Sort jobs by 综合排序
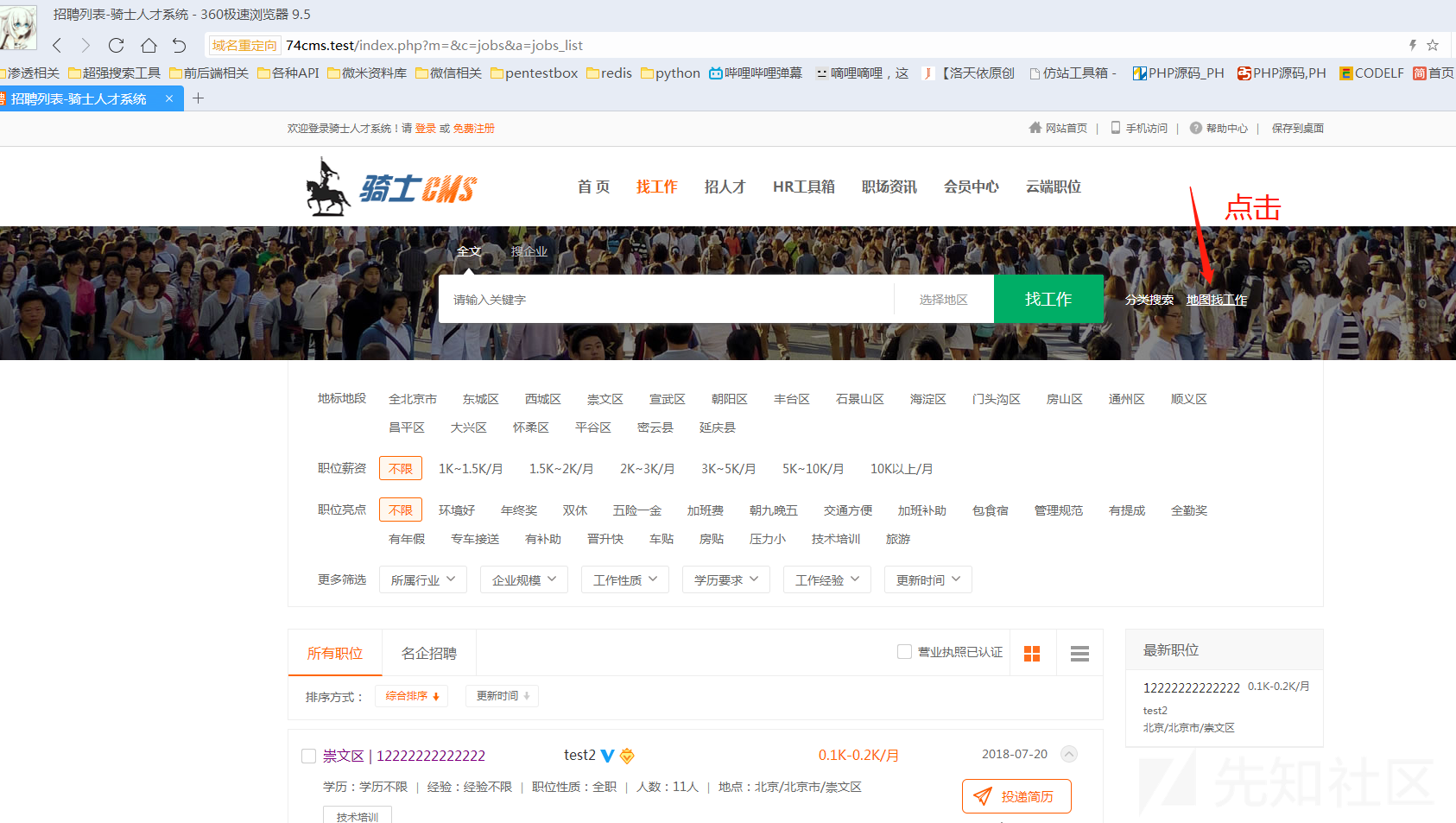Image resolution: width=1456 pixels, height=823 pixels. pyautogui.click(x=412, y=696)
